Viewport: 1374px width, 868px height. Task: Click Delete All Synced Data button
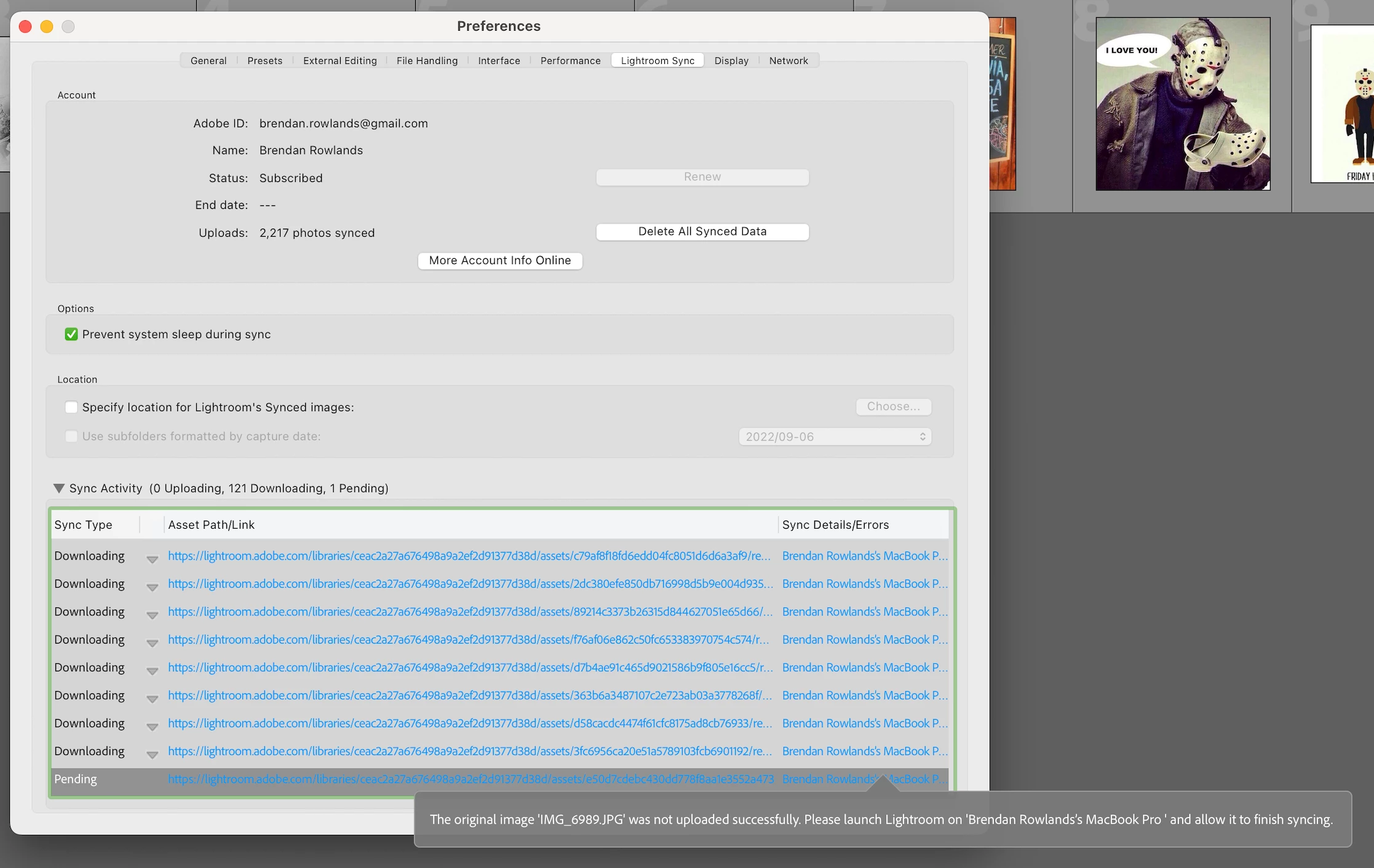pyautogui.click(x=702, y=232)
